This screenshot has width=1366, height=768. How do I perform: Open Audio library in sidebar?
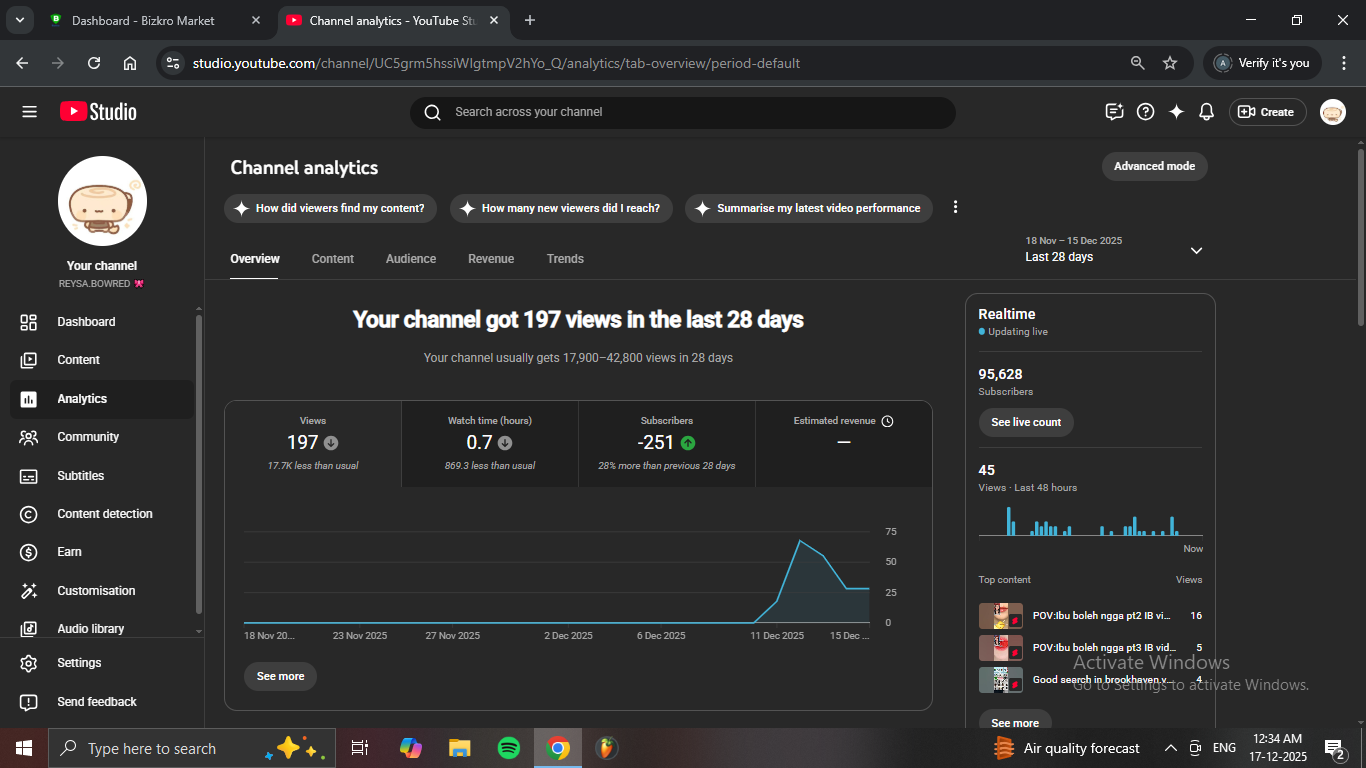(90, 629)
